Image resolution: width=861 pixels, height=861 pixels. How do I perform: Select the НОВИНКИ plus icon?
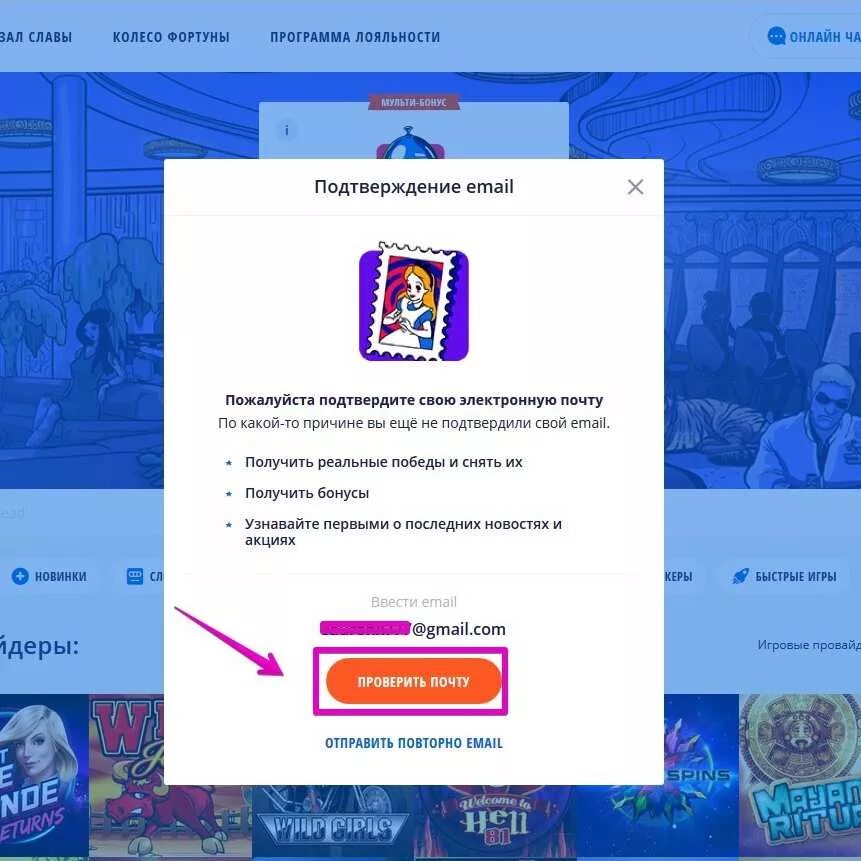(x=20, y=576)
